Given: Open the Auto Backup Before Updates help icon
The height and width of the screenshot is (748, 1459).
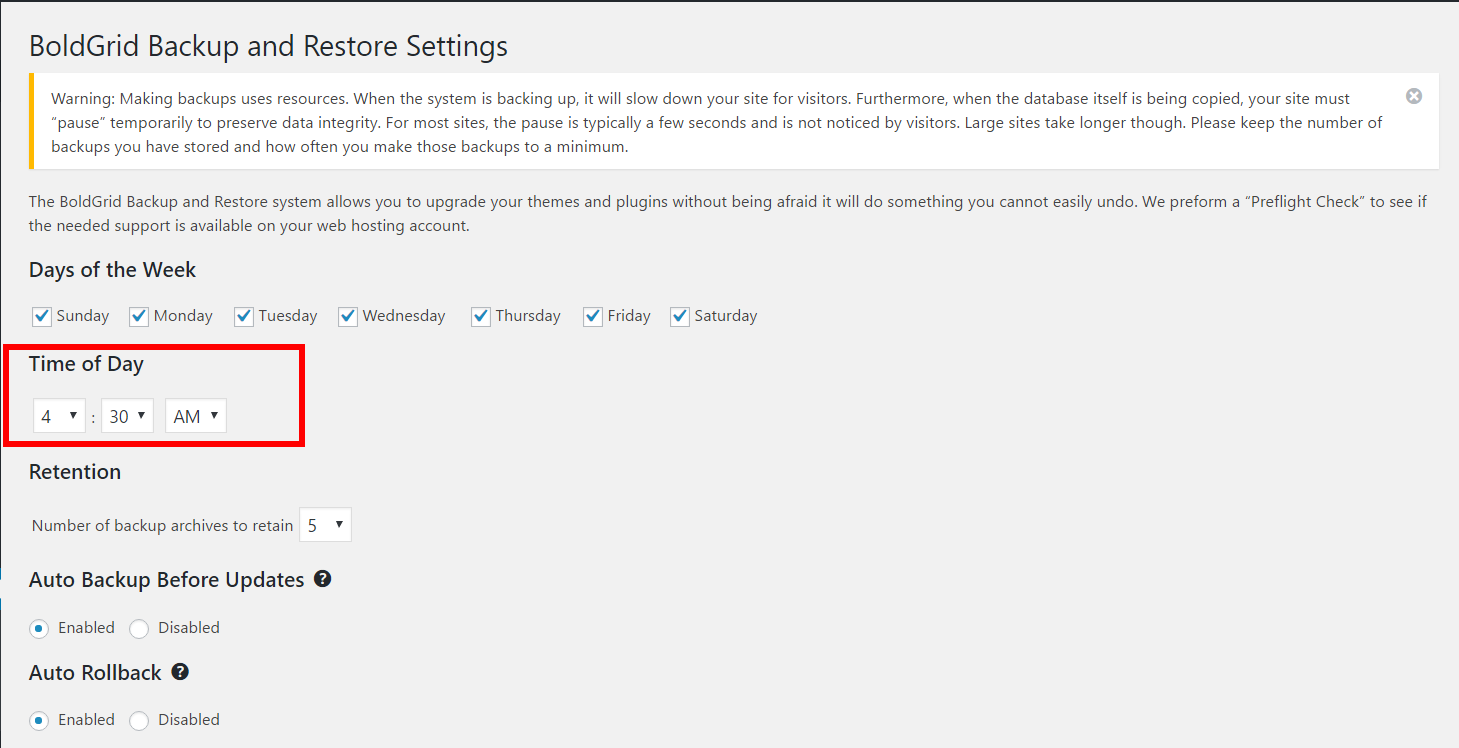Looking at the screenshot, I should pos(322,579).
